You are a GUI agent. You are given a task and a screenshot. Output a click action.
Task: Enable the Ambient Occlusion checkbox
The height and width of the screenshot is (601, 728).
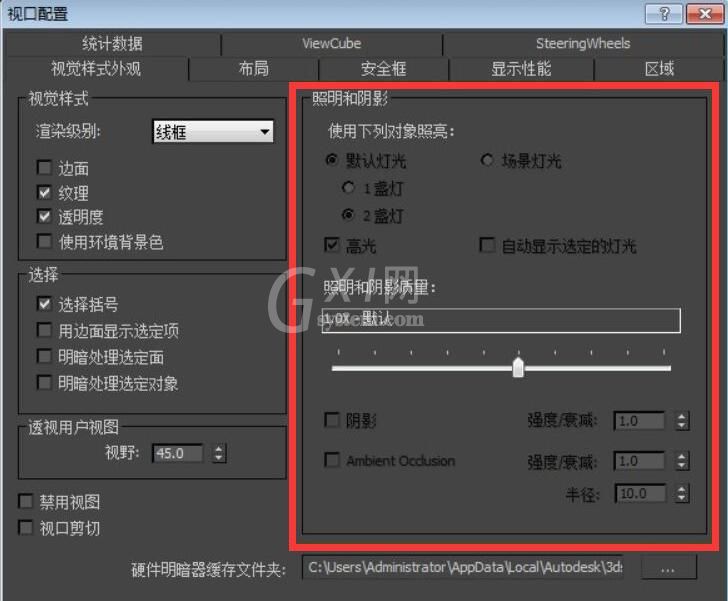coord(332,460)
